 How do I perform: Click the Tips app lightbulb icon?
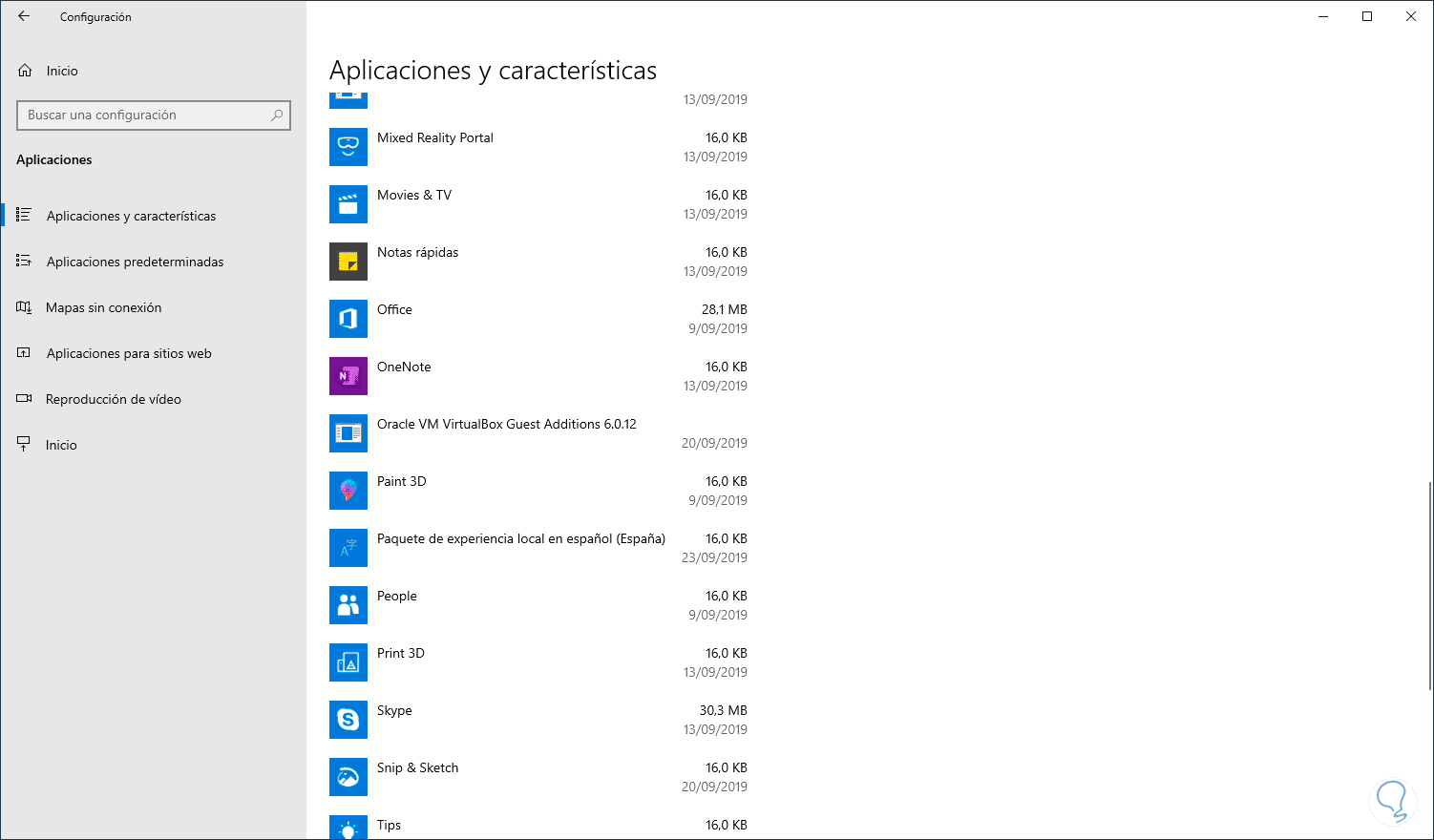point(348,828)
